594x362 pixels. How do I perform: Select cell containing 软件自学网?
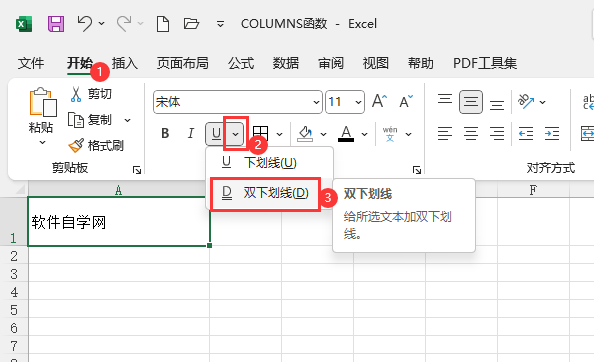[119, 222]
